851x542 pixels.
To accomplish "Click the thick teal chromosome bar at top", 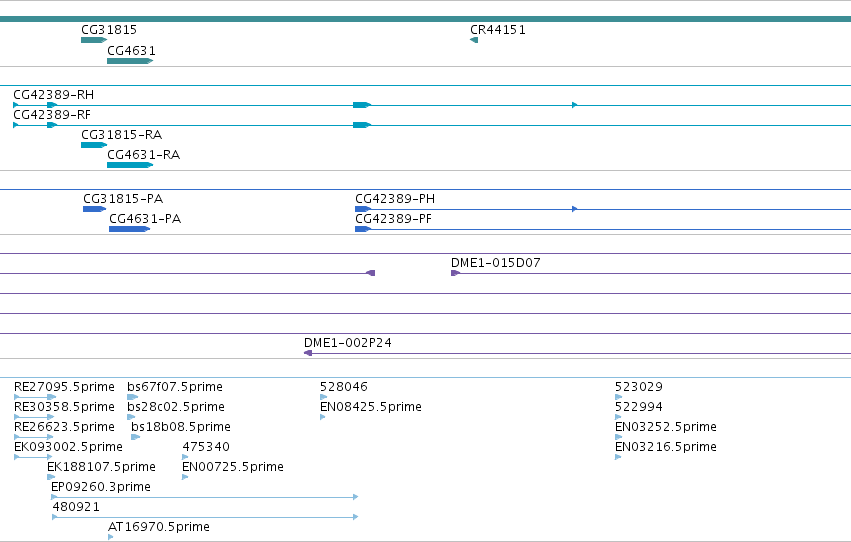I will point(426,19).
